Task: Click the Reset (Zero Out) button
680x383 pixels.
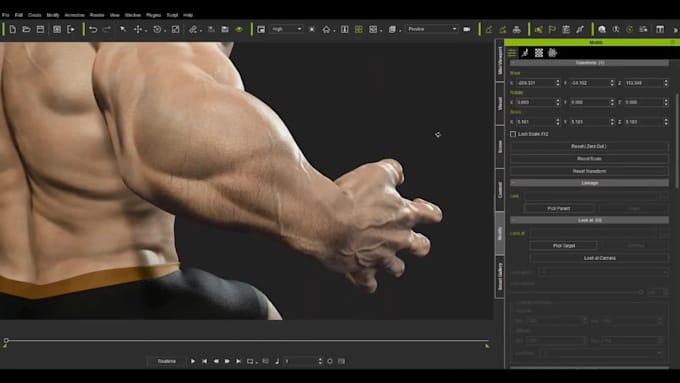Action: coord(589,147)
